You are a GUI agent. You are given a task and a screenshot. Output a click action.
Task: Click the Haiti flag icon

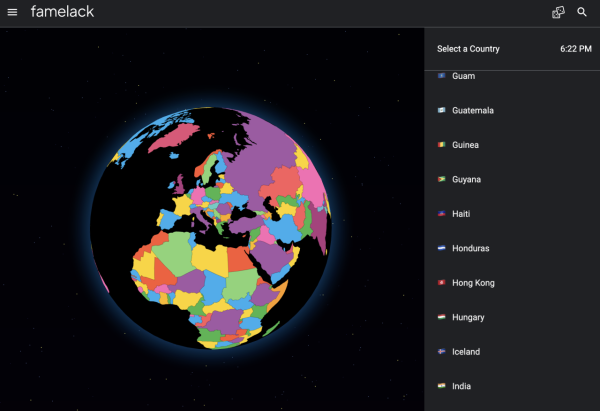441,214
